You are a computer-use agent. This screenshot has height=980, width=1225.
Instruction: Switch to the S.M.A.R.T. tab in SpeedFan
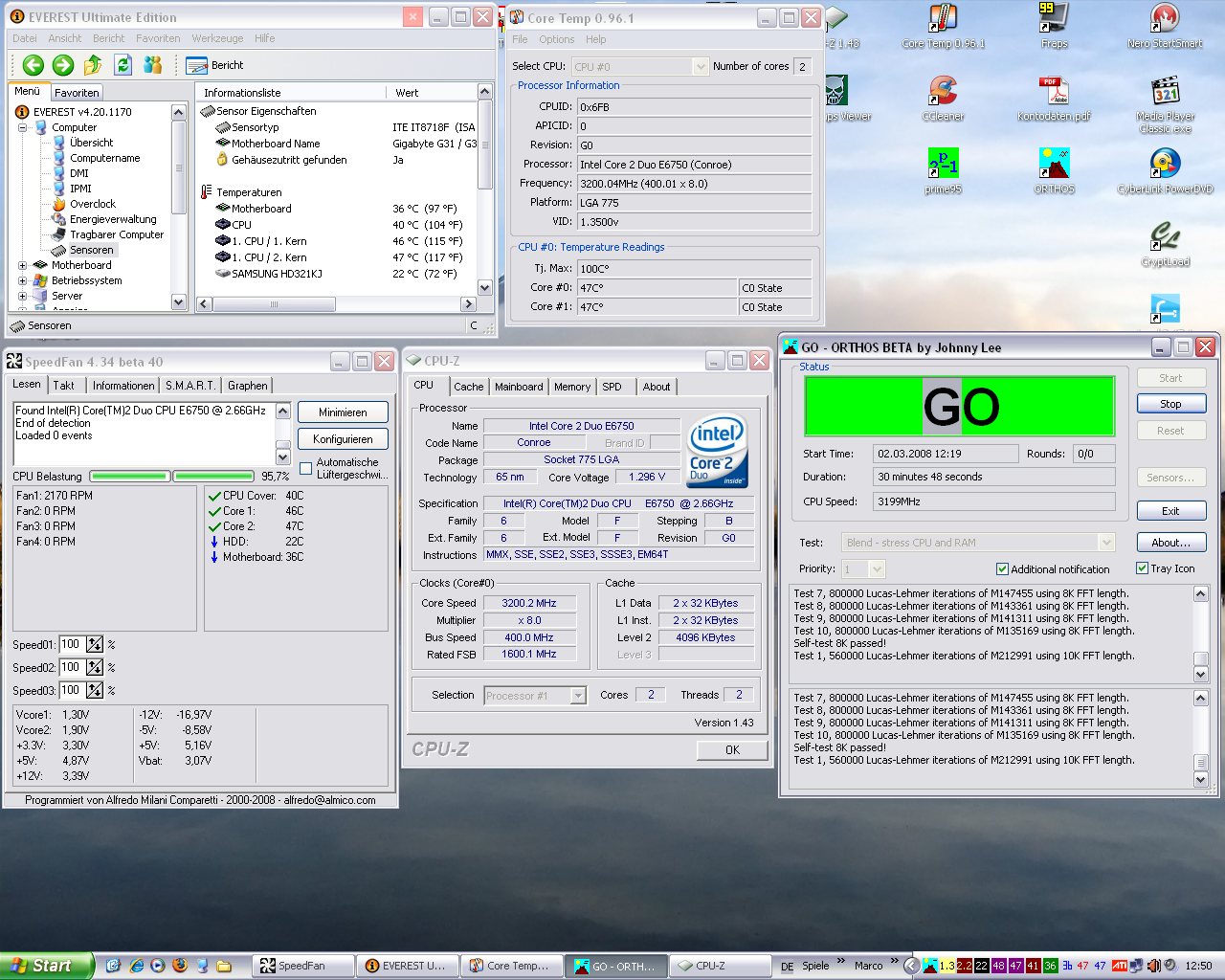[x=190, y=386]
